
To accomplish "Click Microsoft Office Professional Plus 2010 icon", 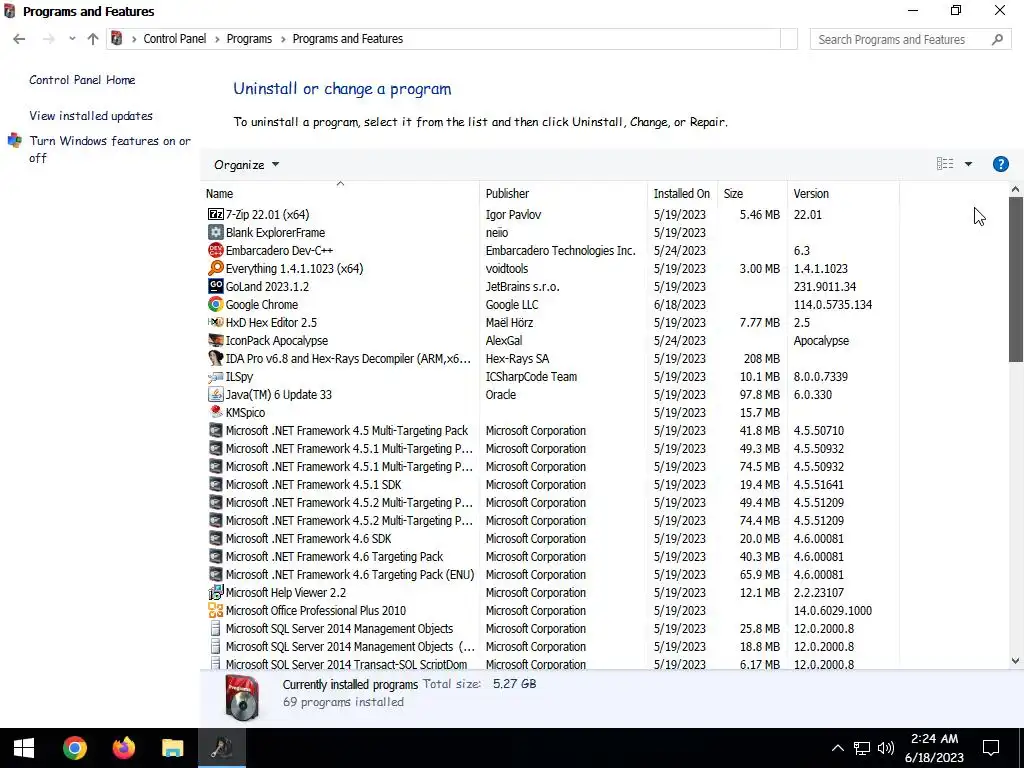I will (216, 611).
